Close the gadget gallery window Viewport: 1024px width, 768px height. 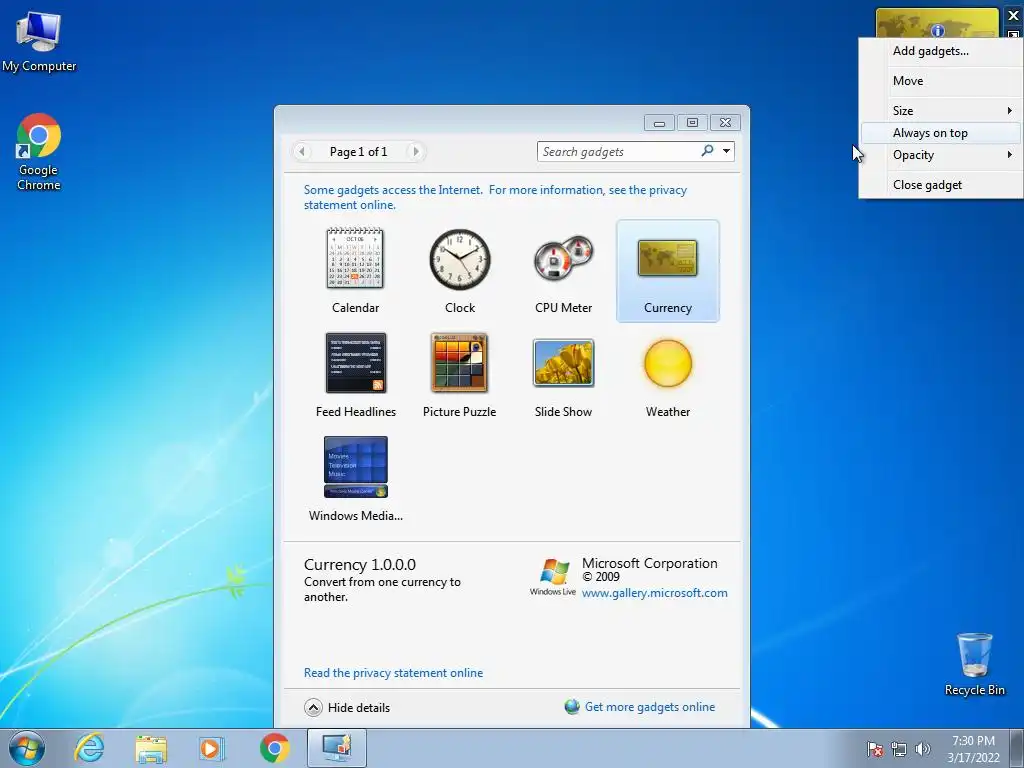coord(725,123)
